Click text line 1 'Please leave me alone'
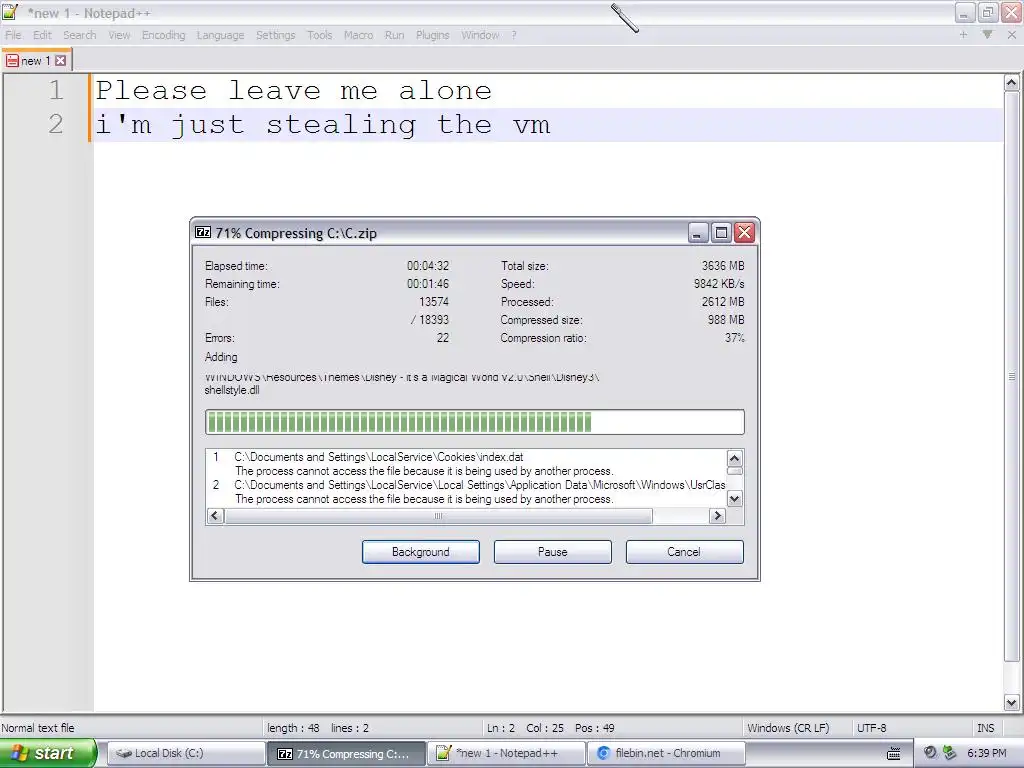 coord(294,91)
